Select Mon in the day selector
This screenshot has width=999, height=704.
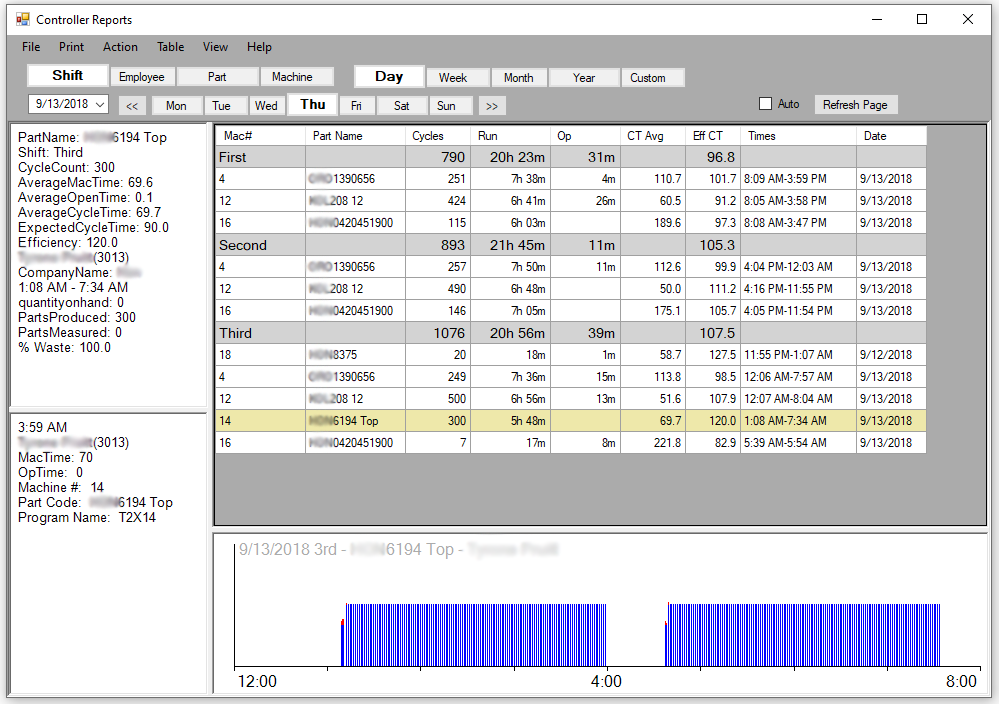click(x=176, y=106)
